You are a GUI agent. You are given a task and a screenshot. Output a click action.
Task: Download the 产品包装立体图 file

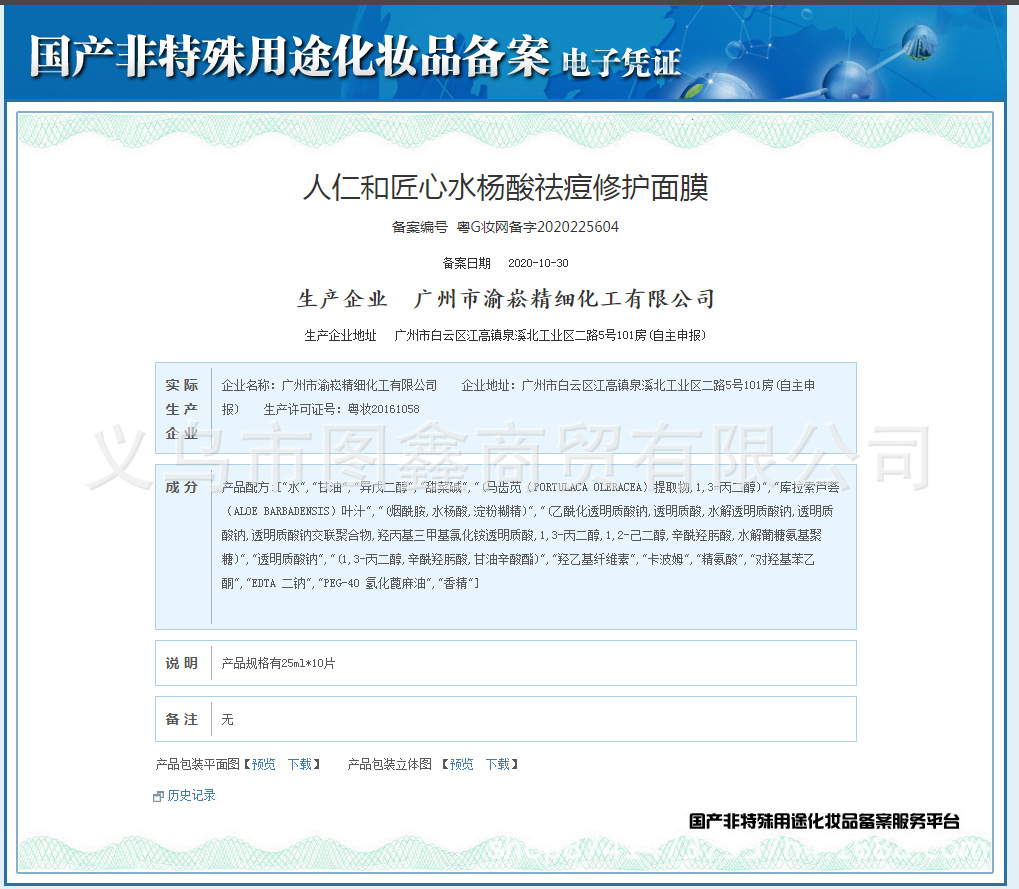[498, 764]
